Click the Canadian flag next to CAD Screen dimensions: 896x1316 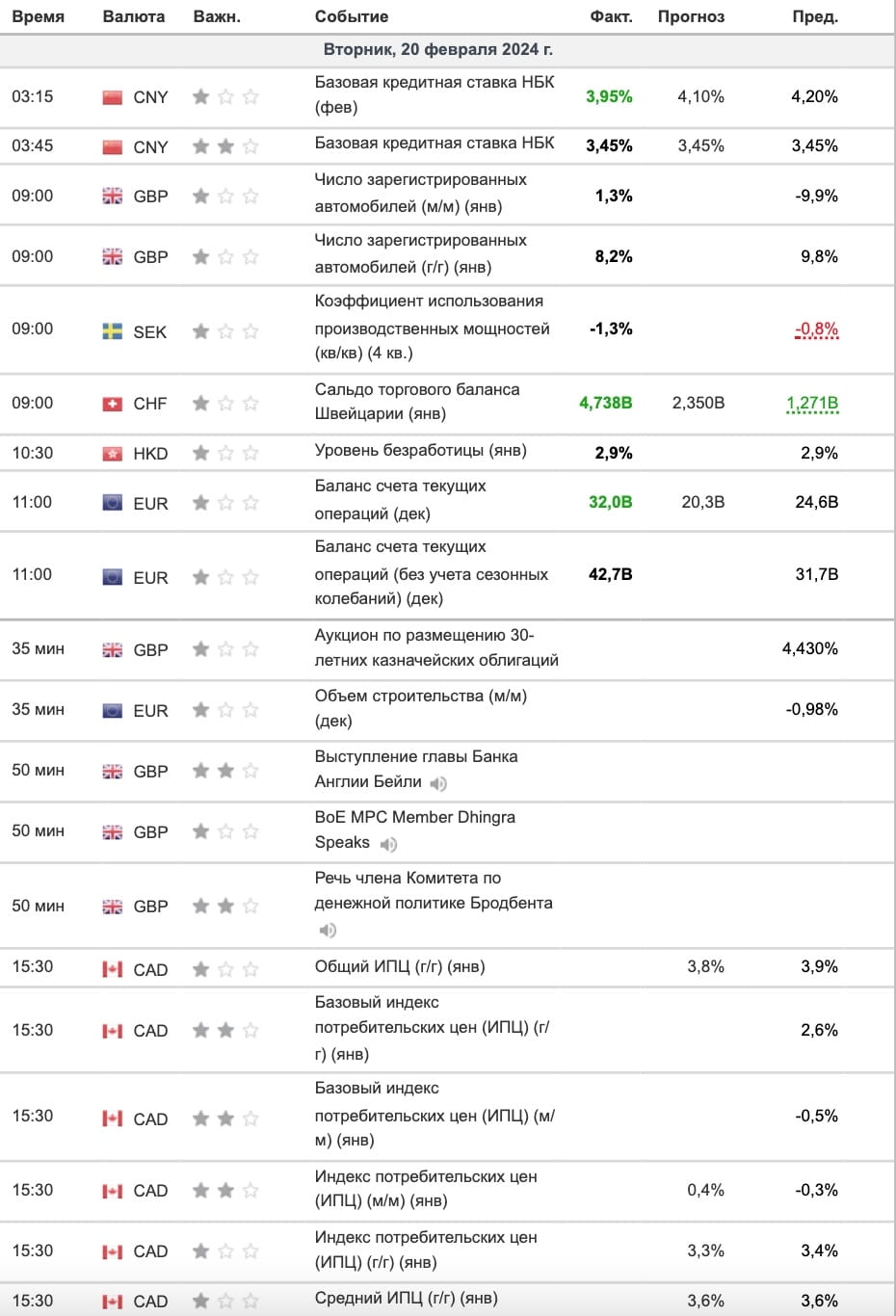pyautogui.click(x=113, y=969)
